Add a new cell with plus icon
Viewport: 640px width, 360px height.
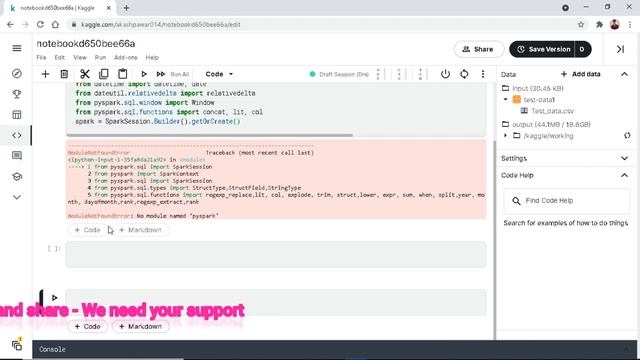45,74
